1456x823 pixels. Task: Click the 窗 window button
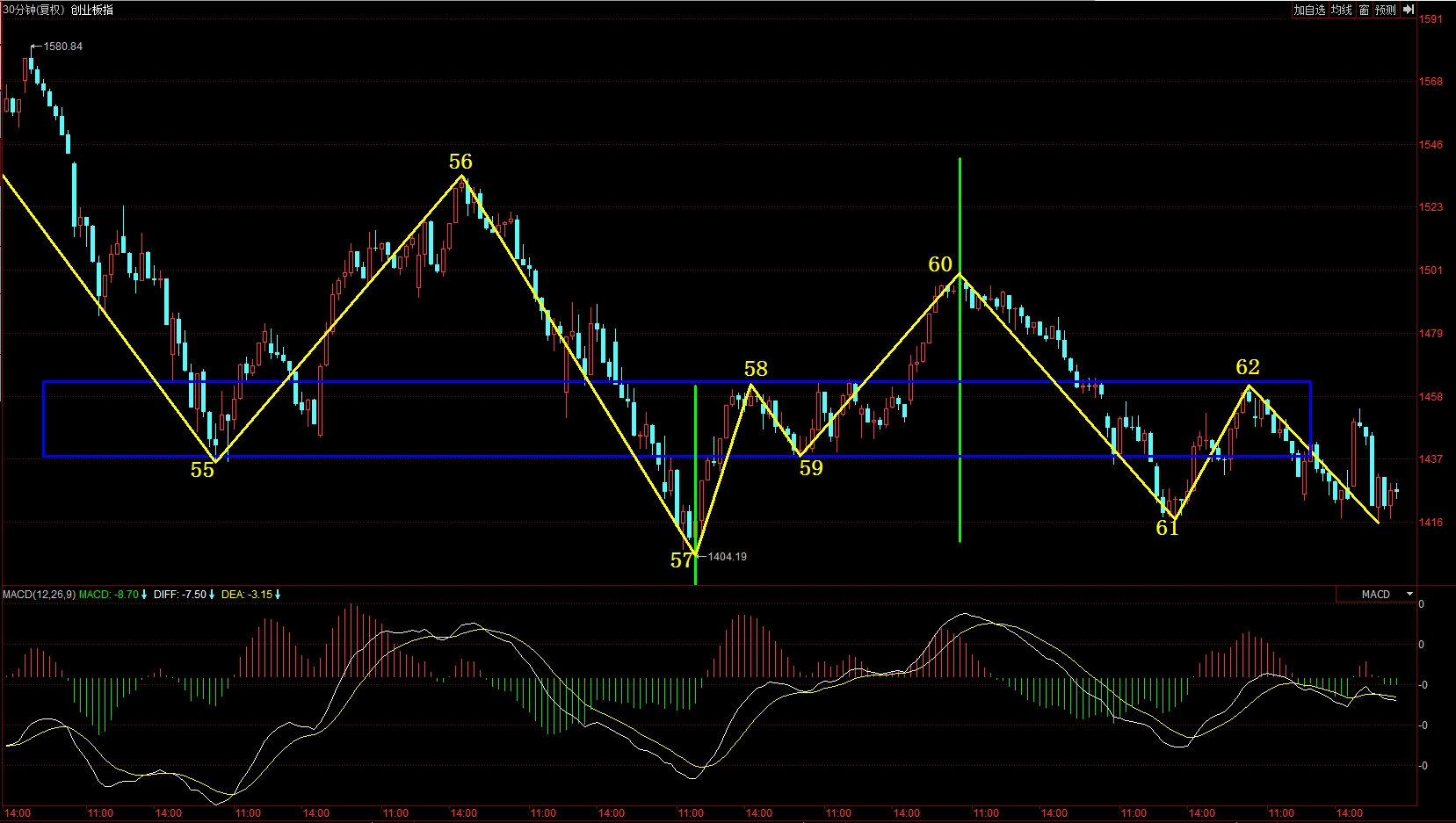[x=1364, y=10]
